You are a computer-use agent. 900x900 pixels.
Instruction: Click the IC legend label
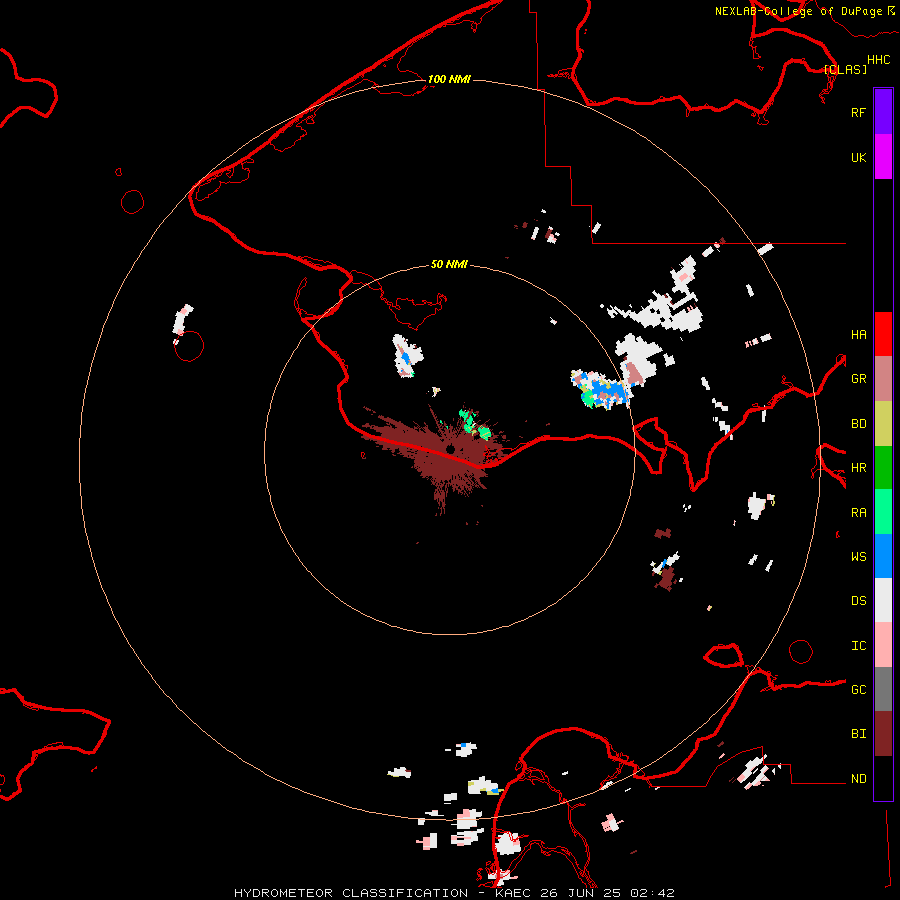click(x=858, y=645)
